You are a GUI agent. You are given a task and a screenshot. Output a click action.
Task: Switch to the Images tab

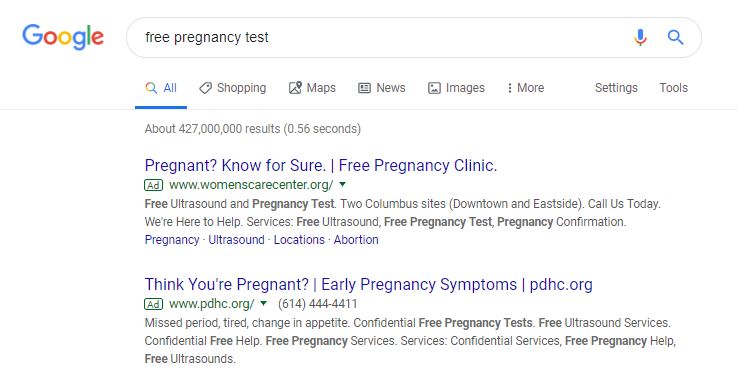(456, 88)
